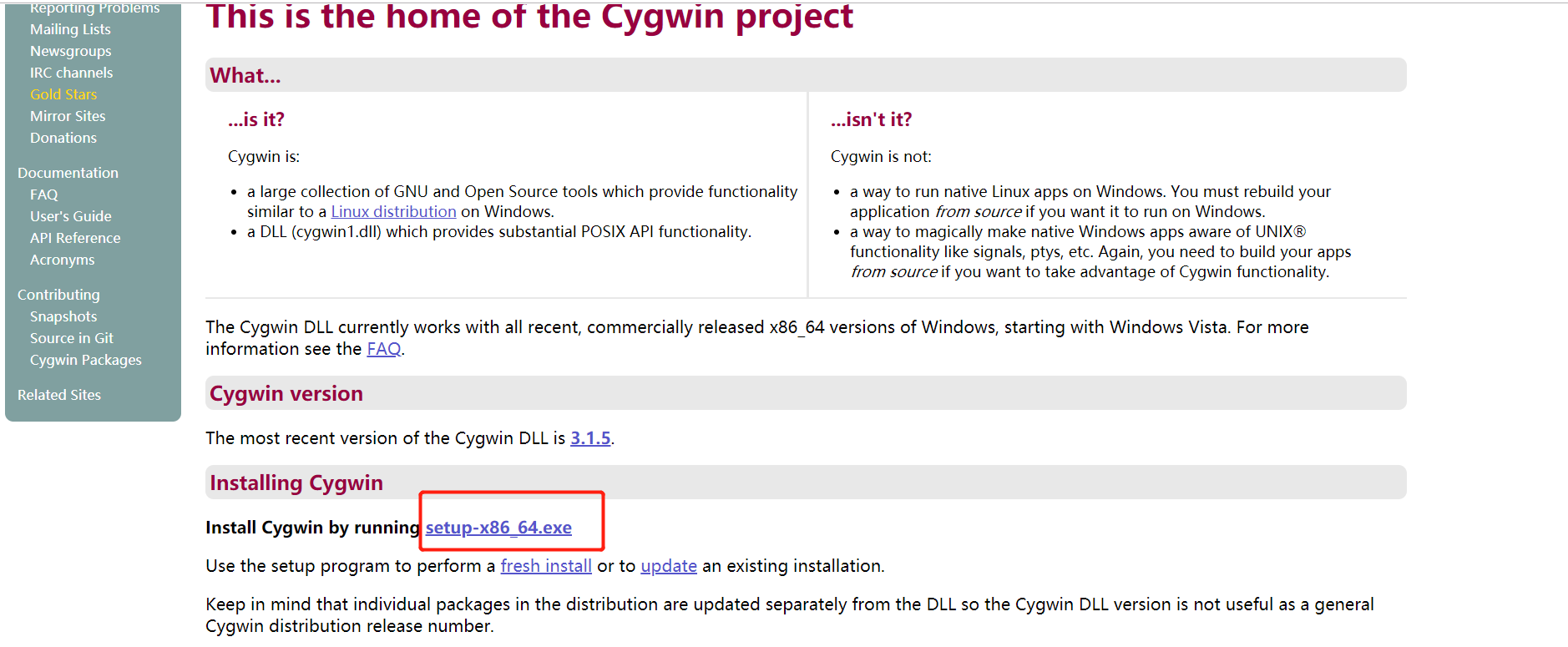Open the User's Guide
This screenshot has height=647, width=1568.
(x=70, y=215)
